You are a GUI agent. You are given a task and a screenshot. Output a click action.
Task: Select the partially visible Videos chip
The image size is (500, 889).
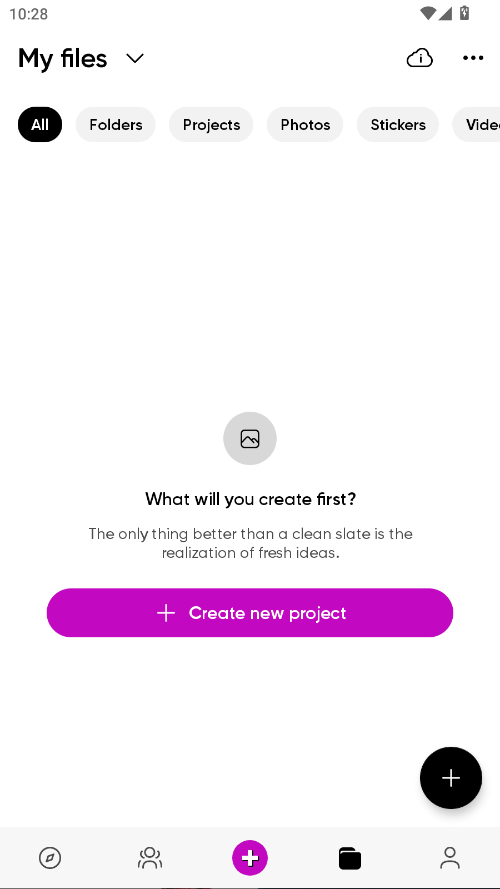tap(477, 124)
